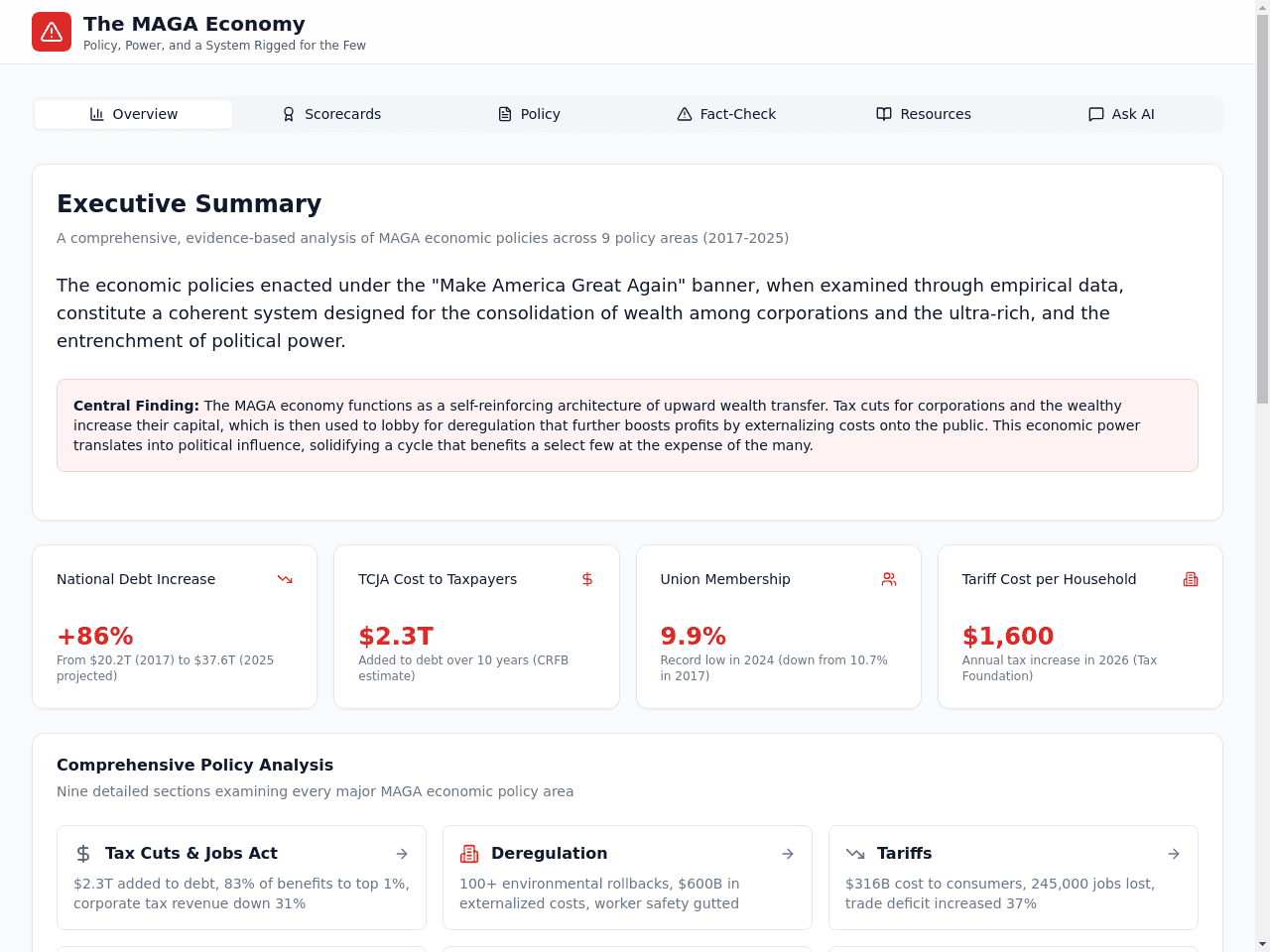Click the people icon in Union Membership card
This screenshot has width=1270, height=952.
click(889, 579)
